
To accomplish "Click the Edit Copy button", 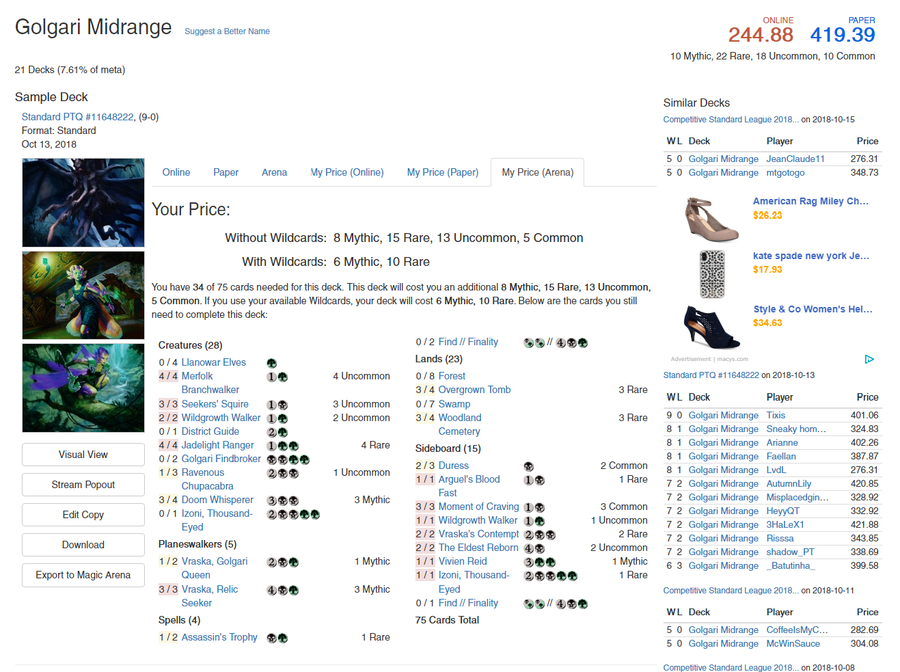I will coord(83,515).
